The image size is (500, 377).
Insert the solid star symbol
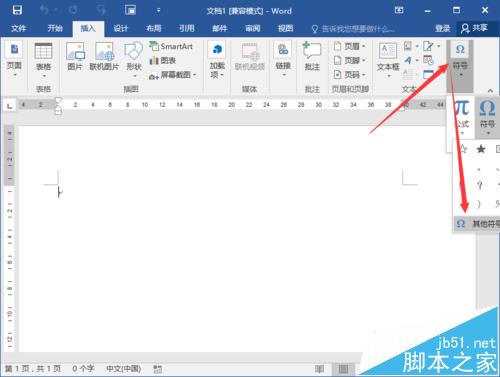pyautogui.click(x=481, y=149)
